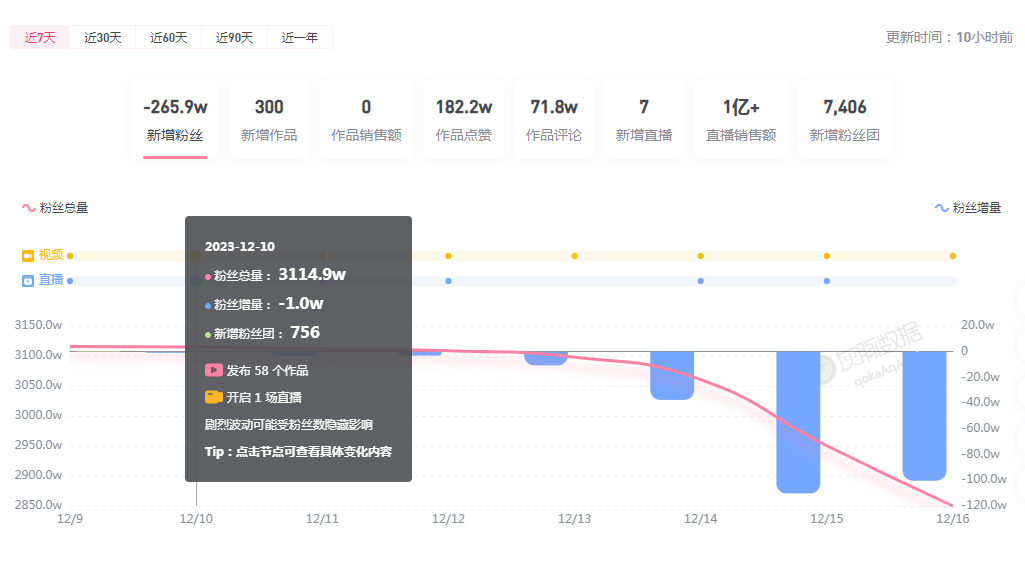This screenshot has width=1025, height=576.
Task: Click pink video icon in tooltip
Action: pos(213,370)
